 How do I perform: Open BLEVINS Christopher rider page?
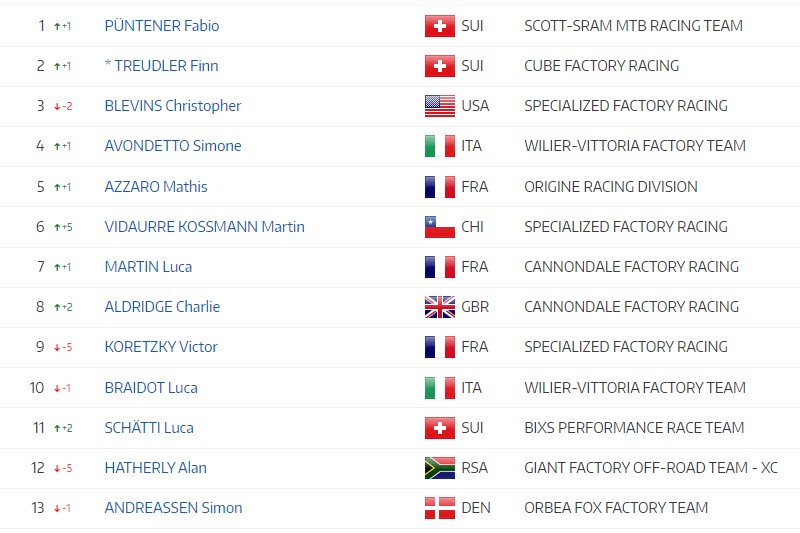173,106
